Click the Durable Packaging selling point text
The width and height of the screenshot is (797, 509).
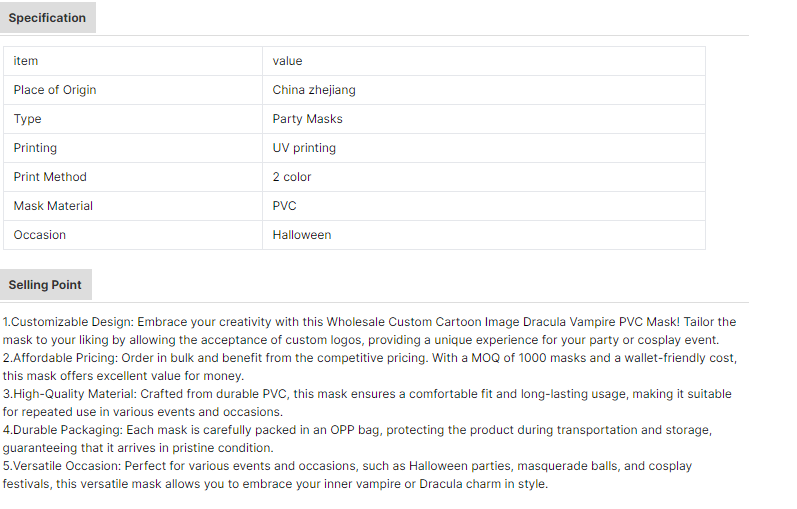pos(357,439)
